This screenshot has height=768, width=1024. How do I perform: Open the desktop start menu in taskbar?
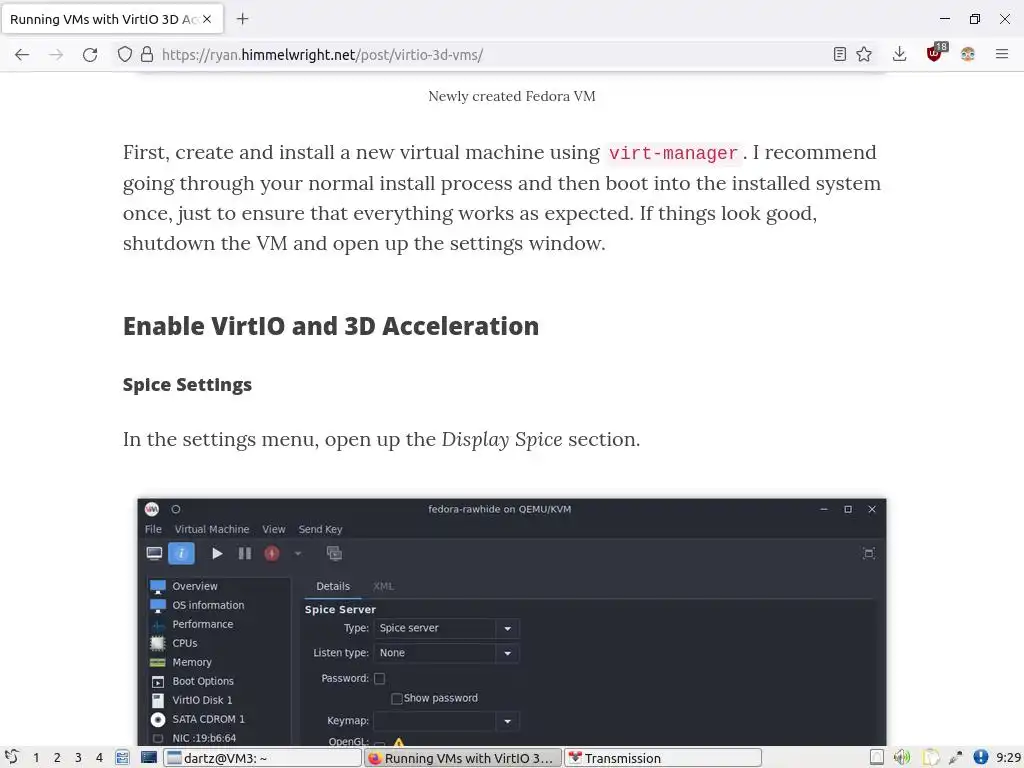12,758
